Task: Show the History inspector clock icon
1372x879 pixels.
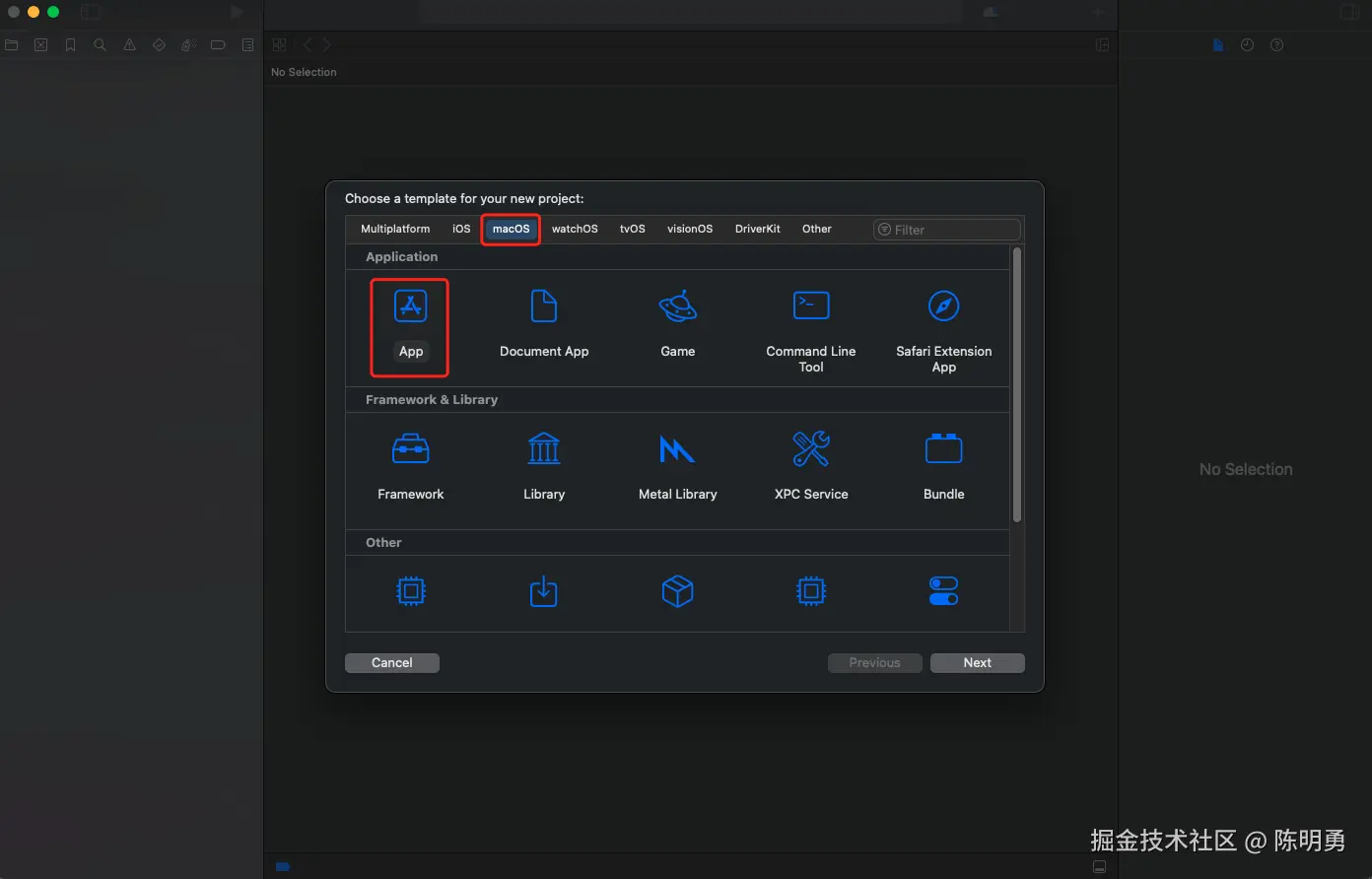Action: 1247,45
